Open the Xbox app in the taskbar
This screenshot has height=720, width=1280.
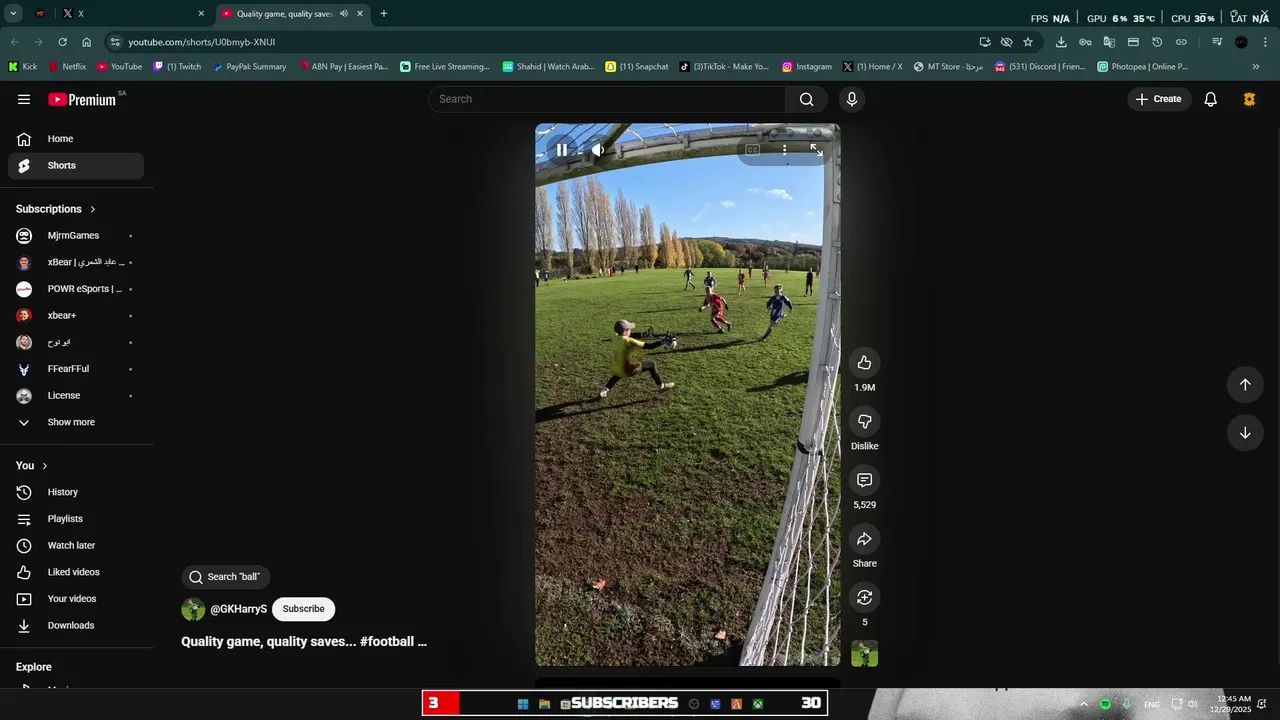coord(758,704)
